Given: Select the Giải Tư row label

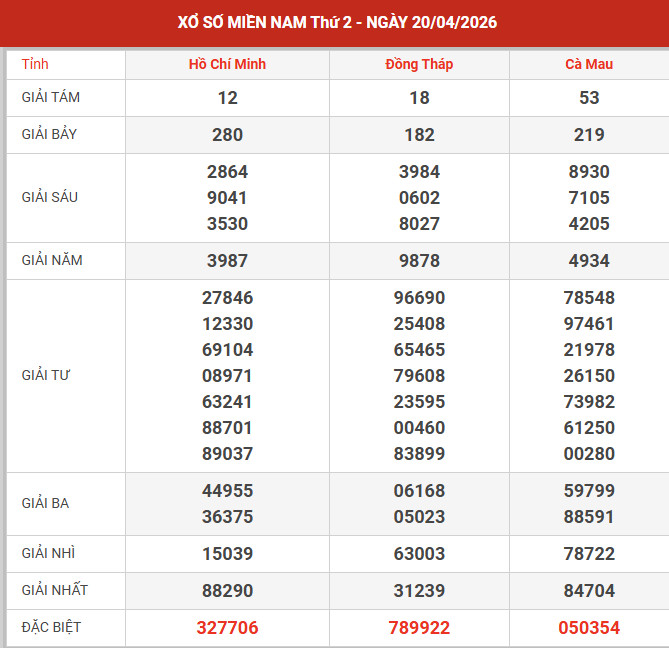Looking at the screenshot, I should [x=47, y=375].
